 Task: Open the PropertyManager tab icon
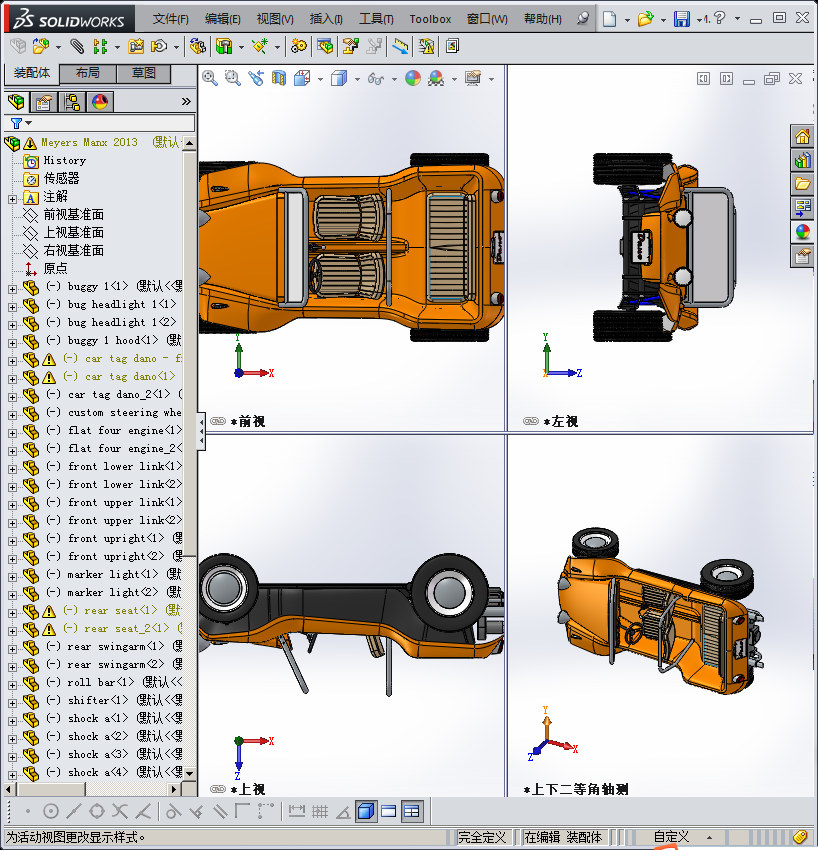click(44, 102)
